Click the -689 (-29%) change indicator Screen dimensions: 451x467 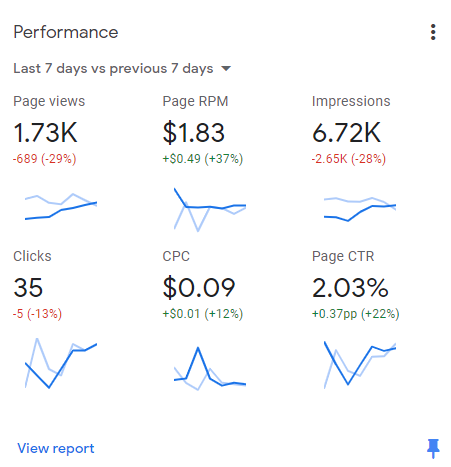click(x=45, y=159)
